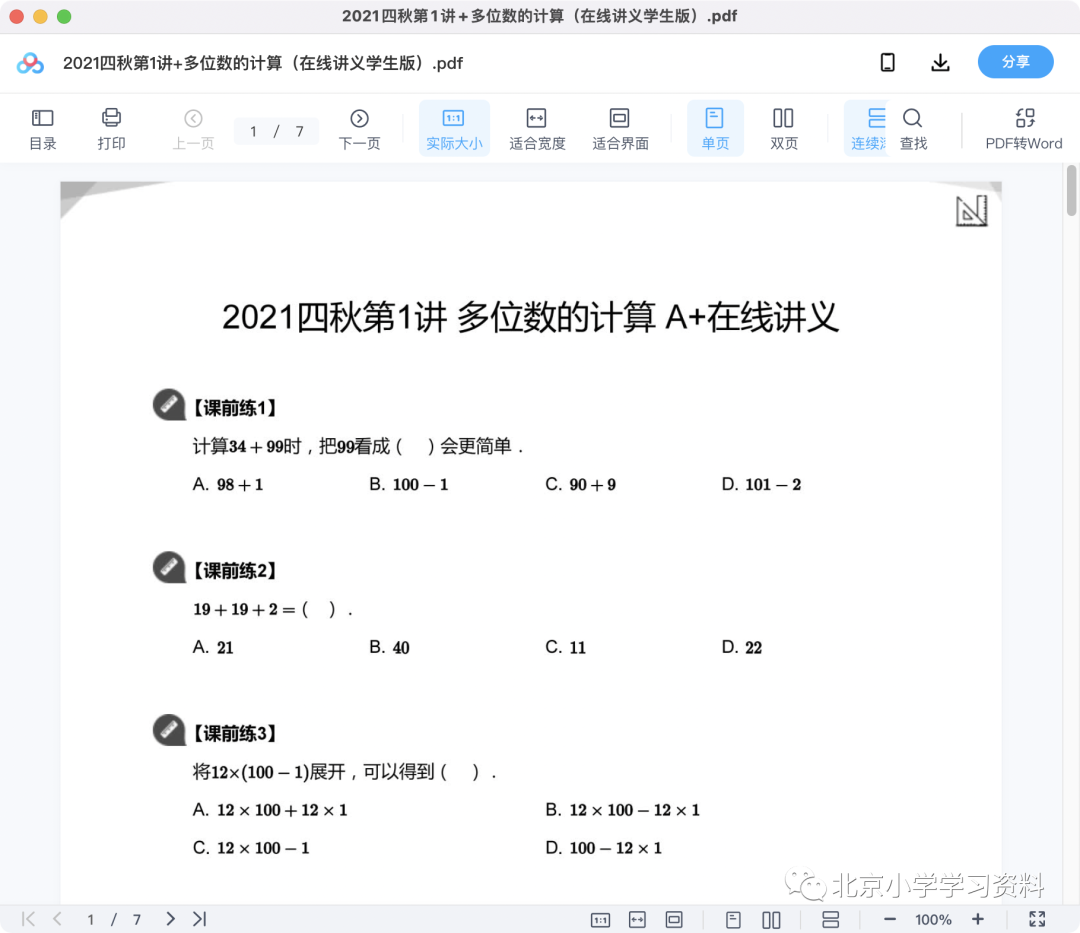The width and height of the screenshot is (1080, 933).
Task: Click bottom bar next page arrow
Action: [x=170, y=919]
